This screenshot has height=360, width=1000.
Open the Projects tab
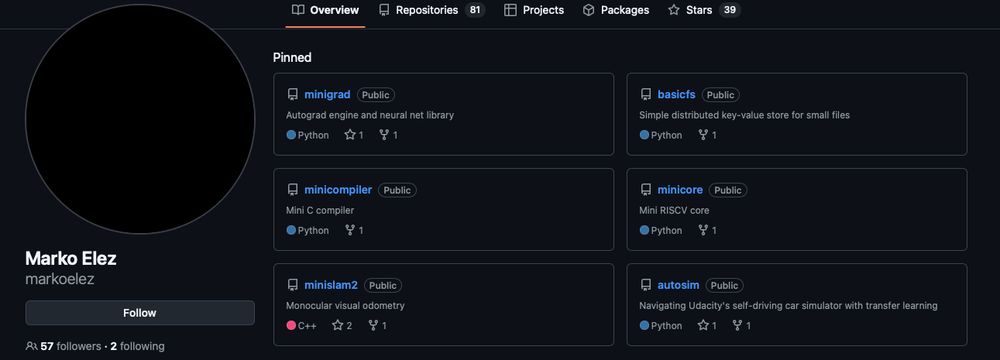534,10
